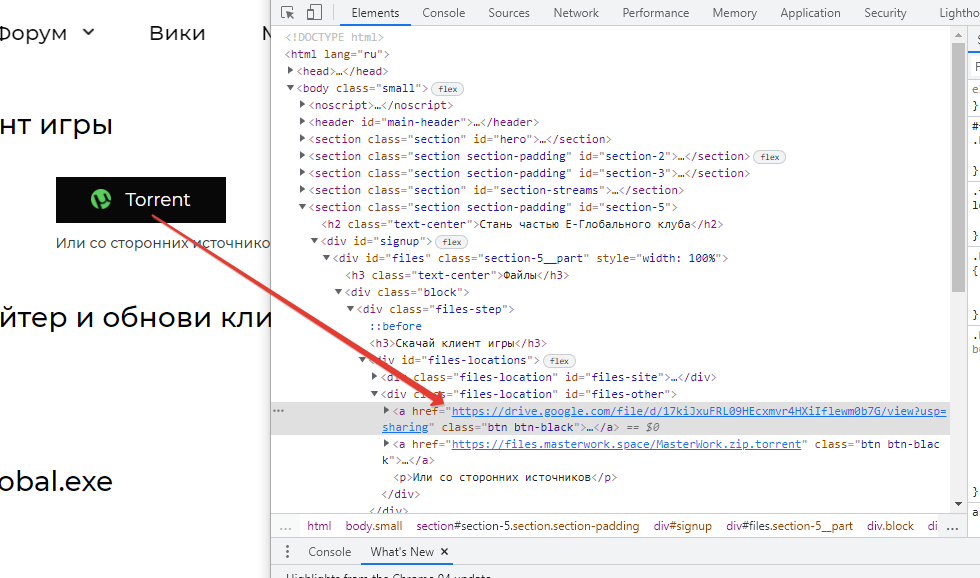This screenshot has height=578, width=980.
Task: Click the black Torrent button
Action: pos(141,200)
